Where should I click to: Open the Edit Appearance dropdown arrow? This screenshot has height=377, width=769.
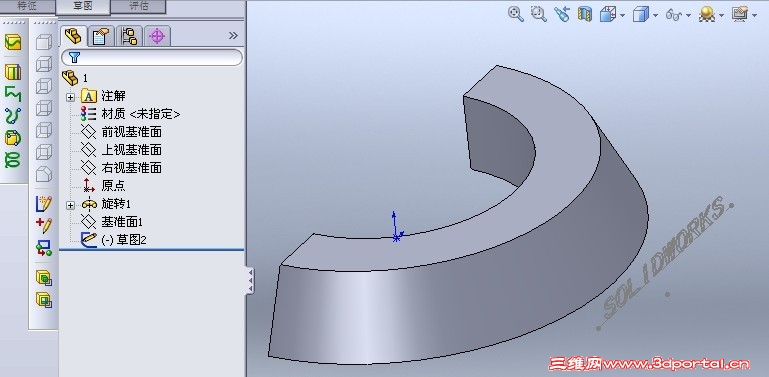[721, 16]
